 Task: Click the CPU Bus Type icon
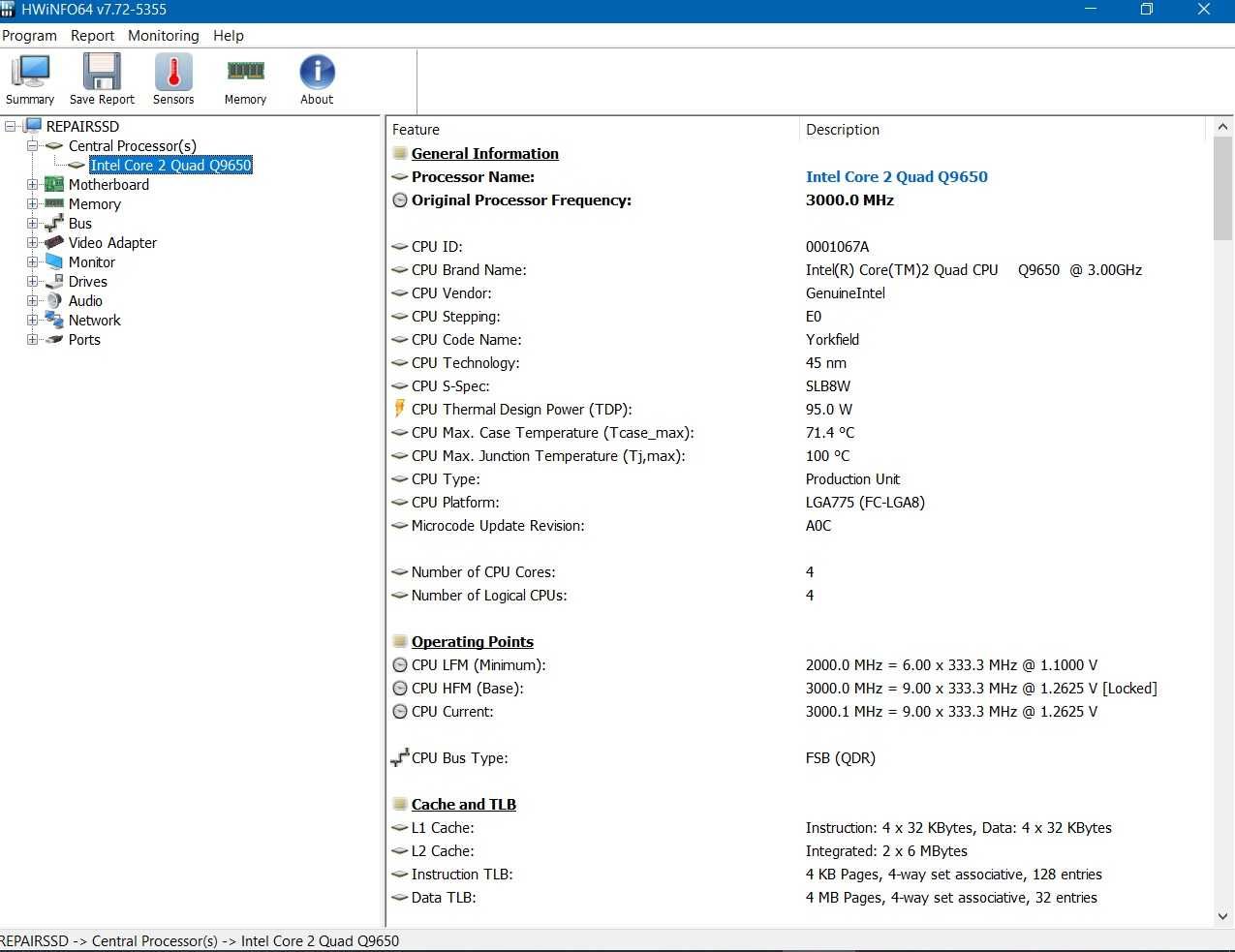tap(399, 757)
